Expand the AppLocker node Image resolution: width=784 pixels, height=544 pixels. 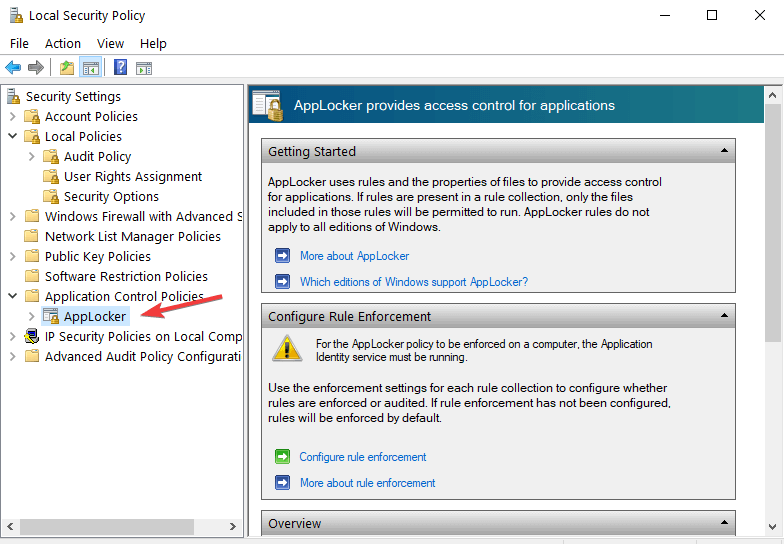coord(32,316)
